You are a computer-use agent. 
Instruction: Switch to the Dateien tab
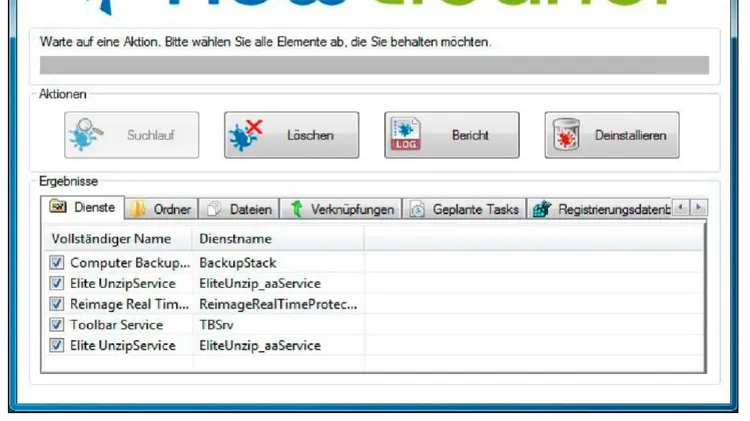[239, 209]
